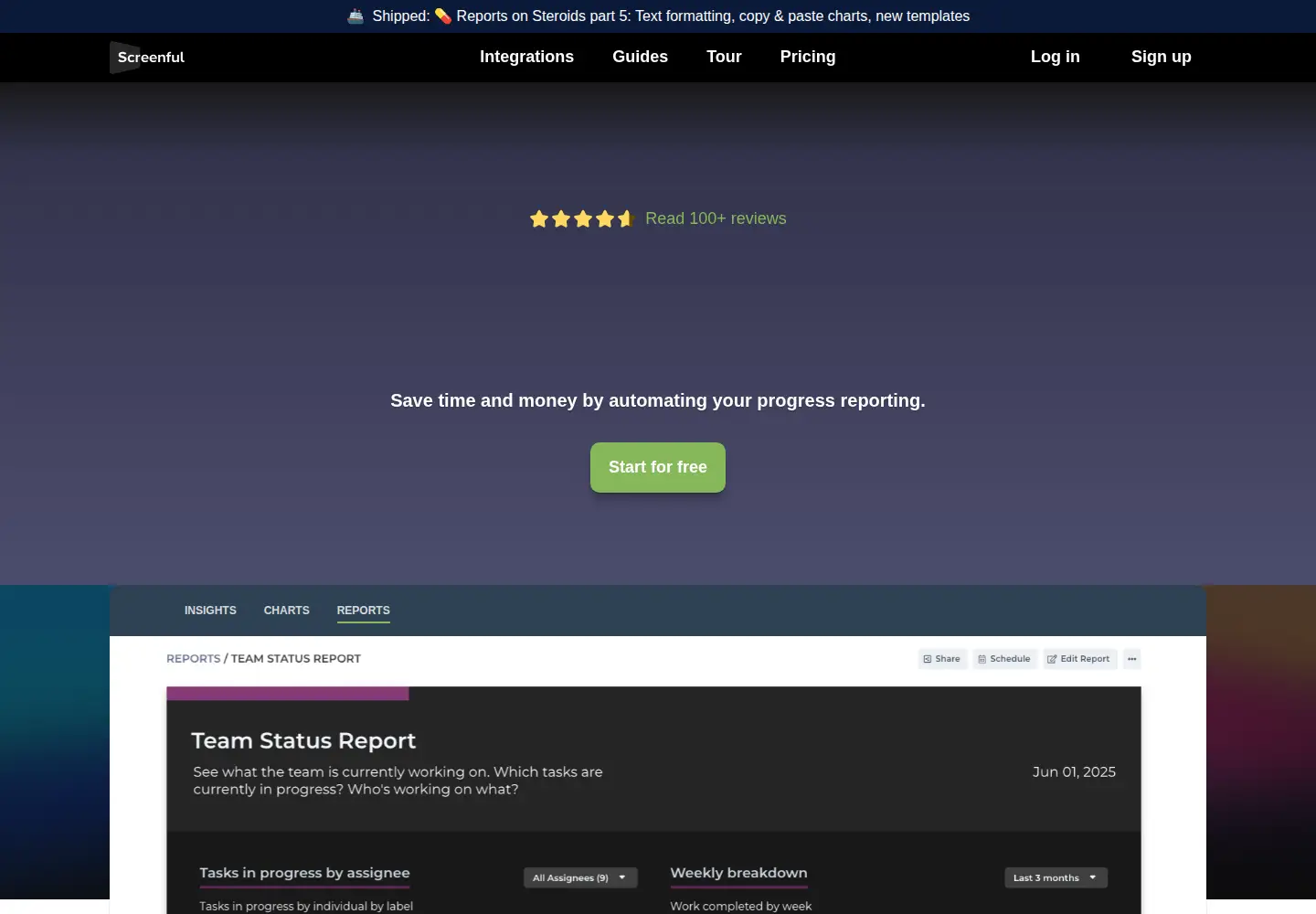Click the Screenful logo
This screenshot has width=1316, height=914.
click(148, 57)
